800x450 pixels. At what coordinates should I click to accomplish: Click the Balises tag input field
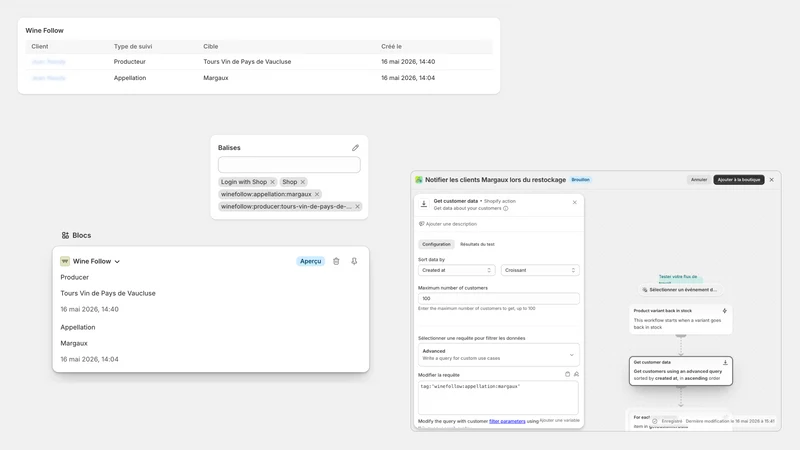point(289,165)
